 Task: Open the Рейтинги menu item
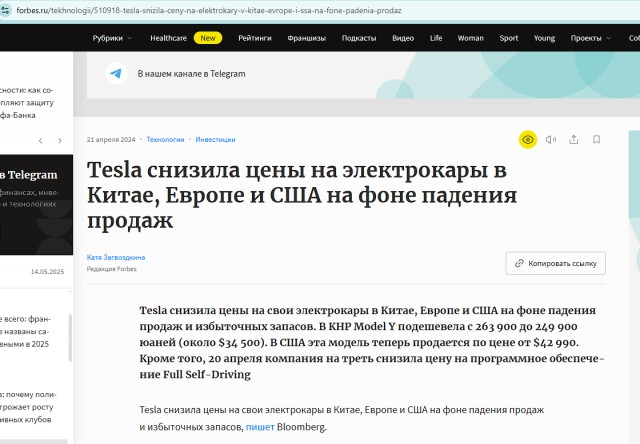click(x=255, y=38)
